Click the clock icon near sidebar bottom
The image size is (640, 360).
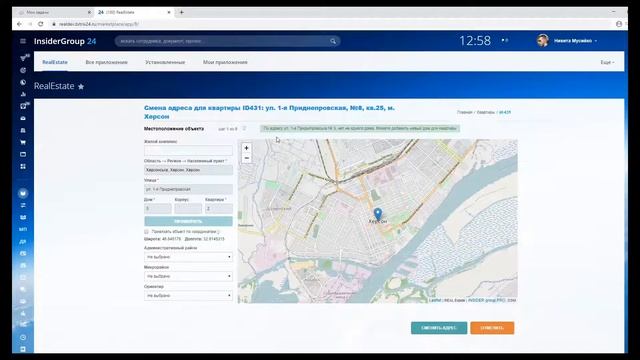point(23,337)
